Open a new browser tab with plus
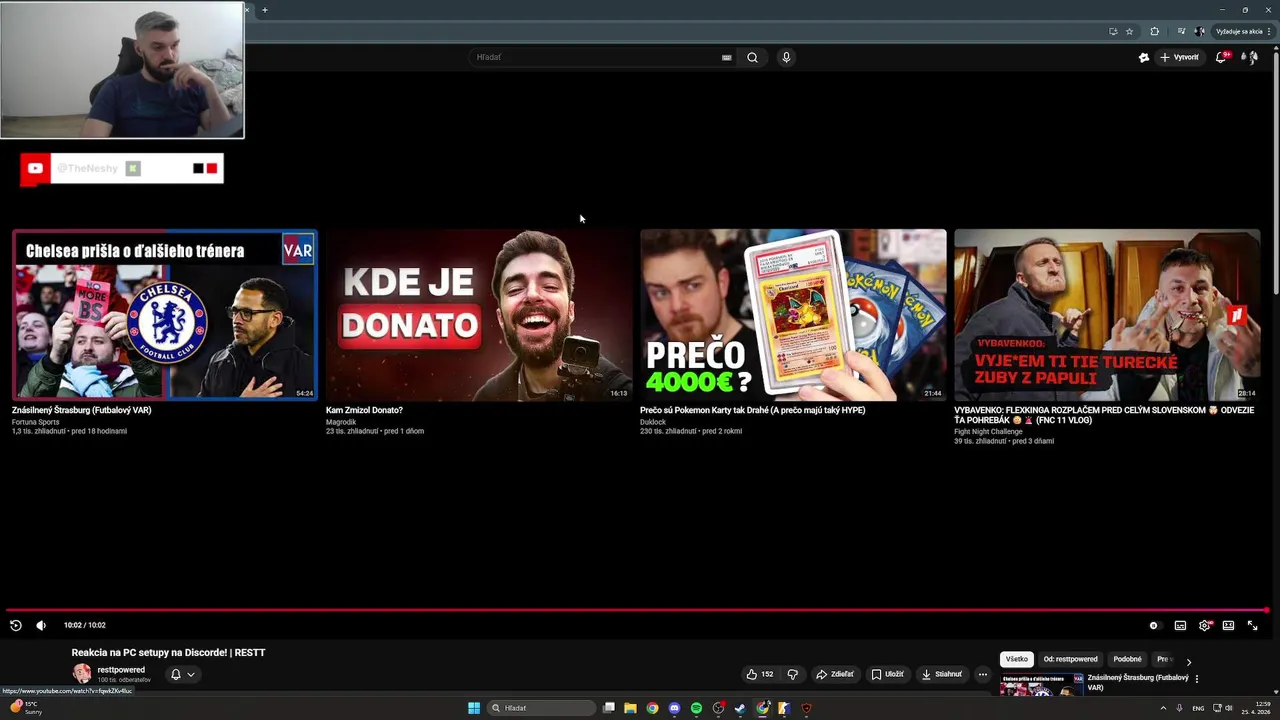 click(265, 10)
